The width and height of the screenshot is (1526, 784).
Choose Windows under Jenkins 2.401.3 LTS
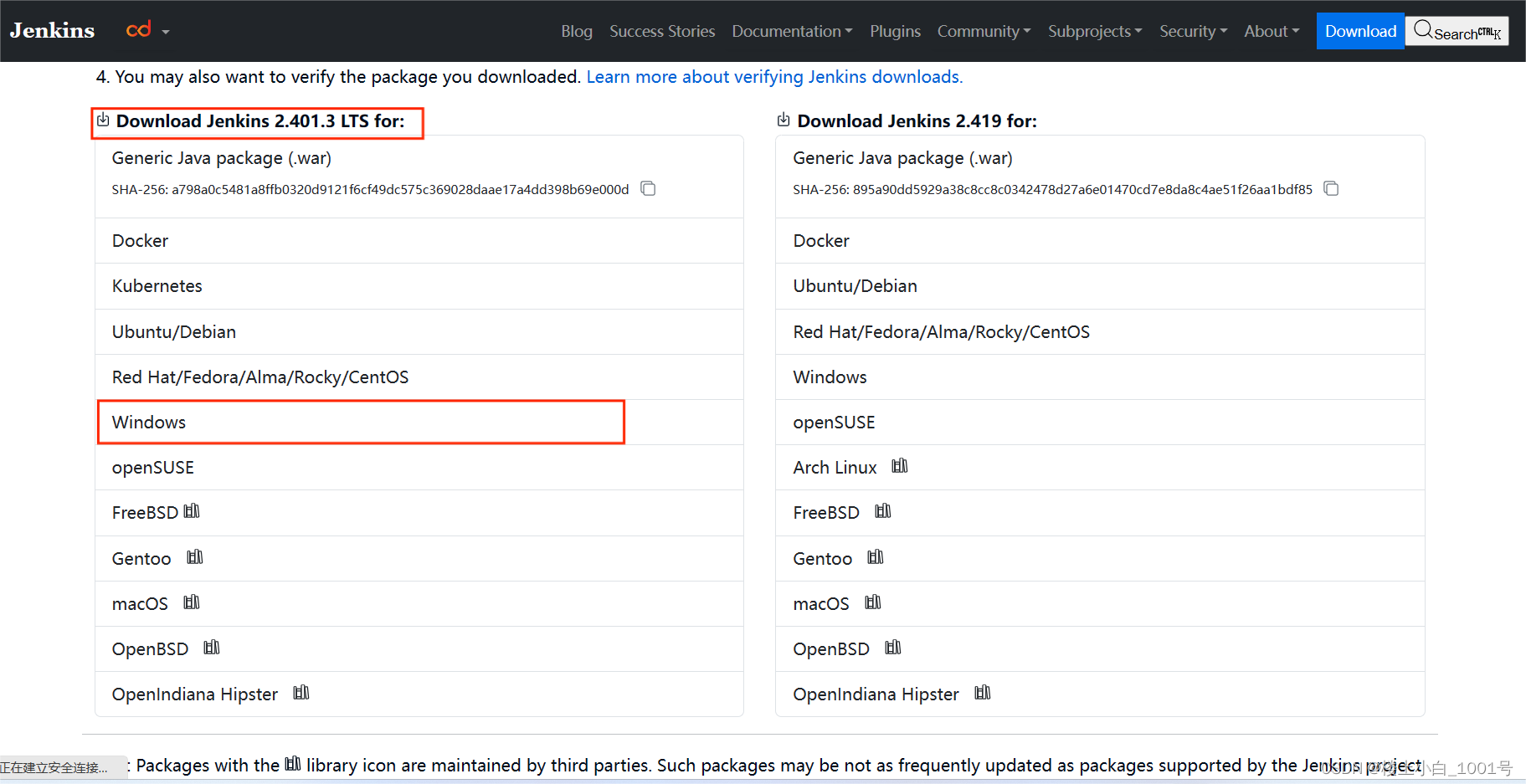coord(419,423)
